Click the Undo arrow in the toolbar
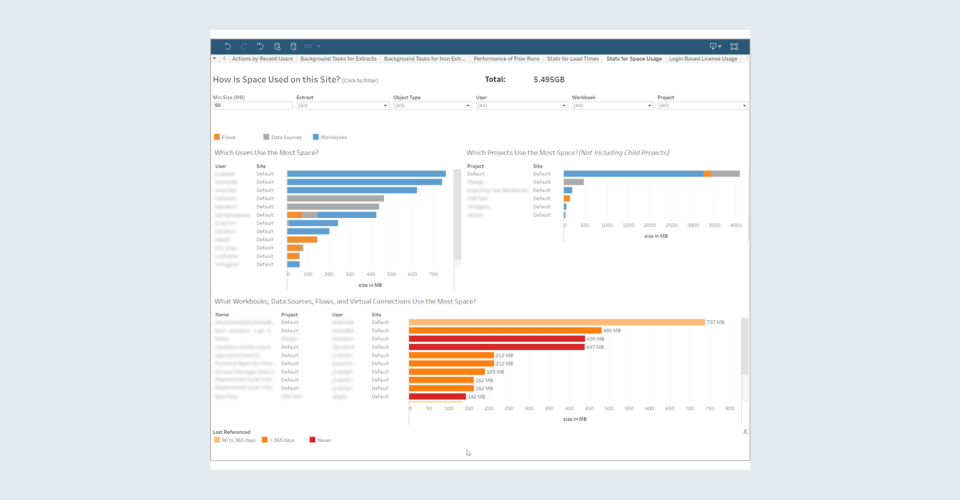960x500 pixels. (x=228, y=46)
